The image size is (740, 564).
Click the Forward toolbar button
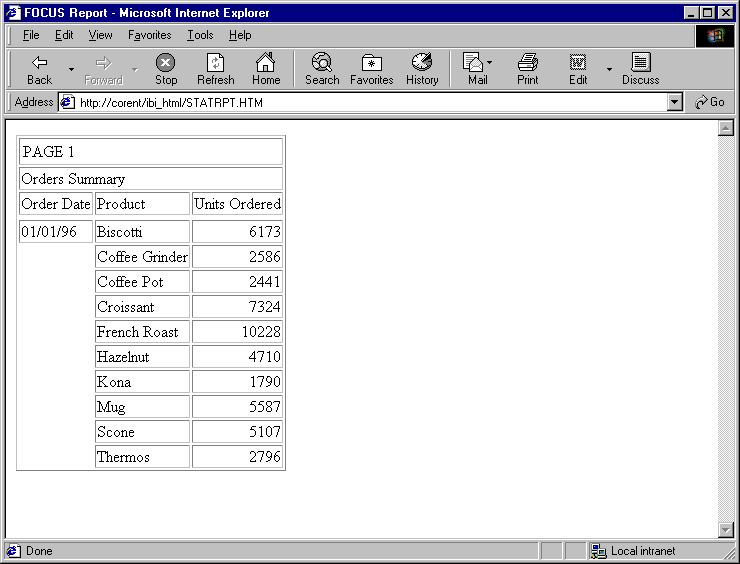click(x=103, y=70)
